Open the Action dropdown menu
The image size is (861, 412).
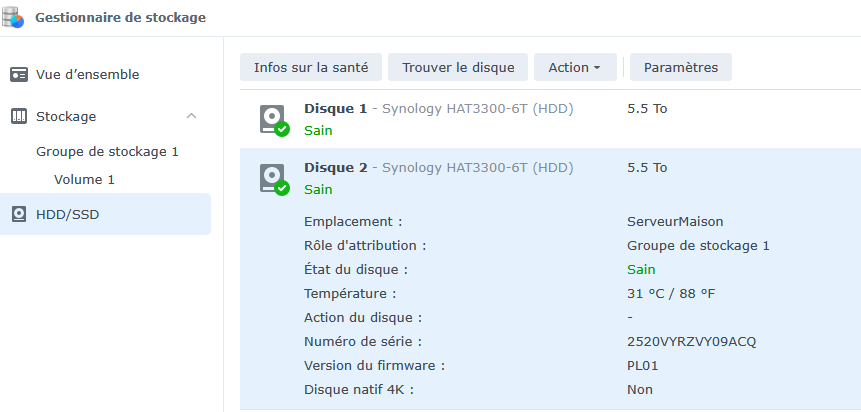[574, 68]
